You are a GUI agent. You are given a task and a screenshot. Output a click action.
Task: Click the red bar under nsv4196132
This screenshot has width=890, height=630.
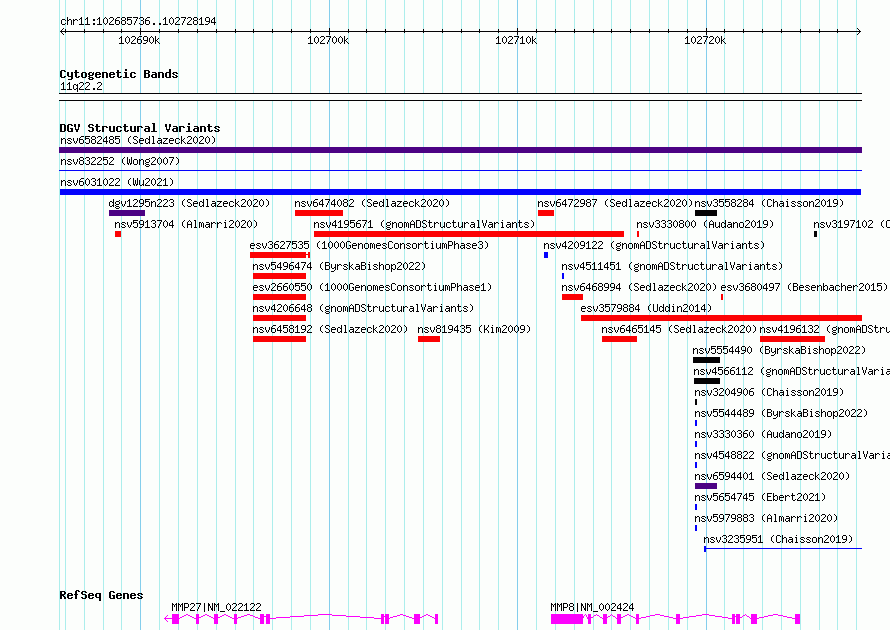[792, 339]
